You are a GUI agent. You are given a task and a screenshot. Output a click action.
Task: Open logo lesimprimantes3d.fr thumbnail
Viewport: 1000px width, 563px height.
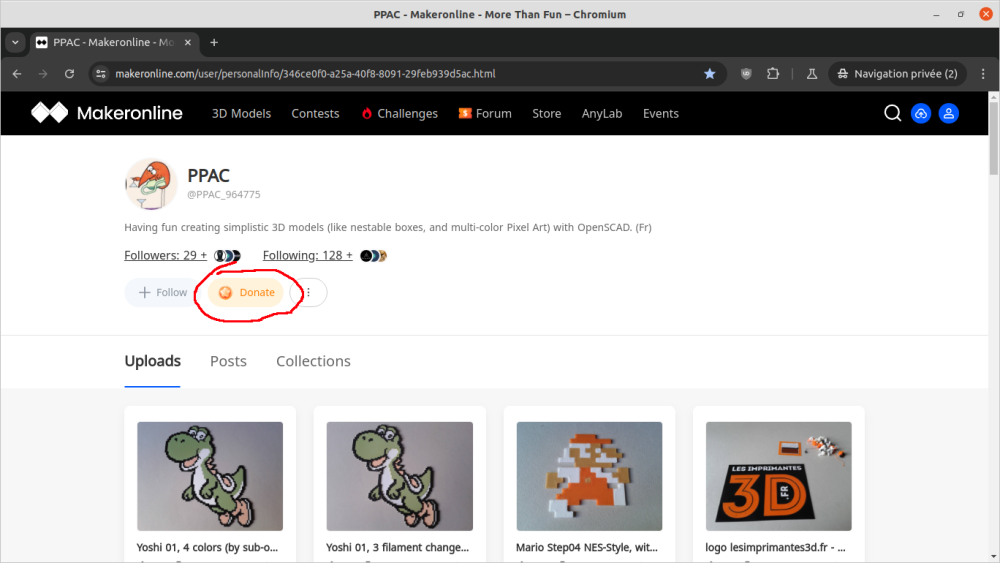click(x=779, y=476)
